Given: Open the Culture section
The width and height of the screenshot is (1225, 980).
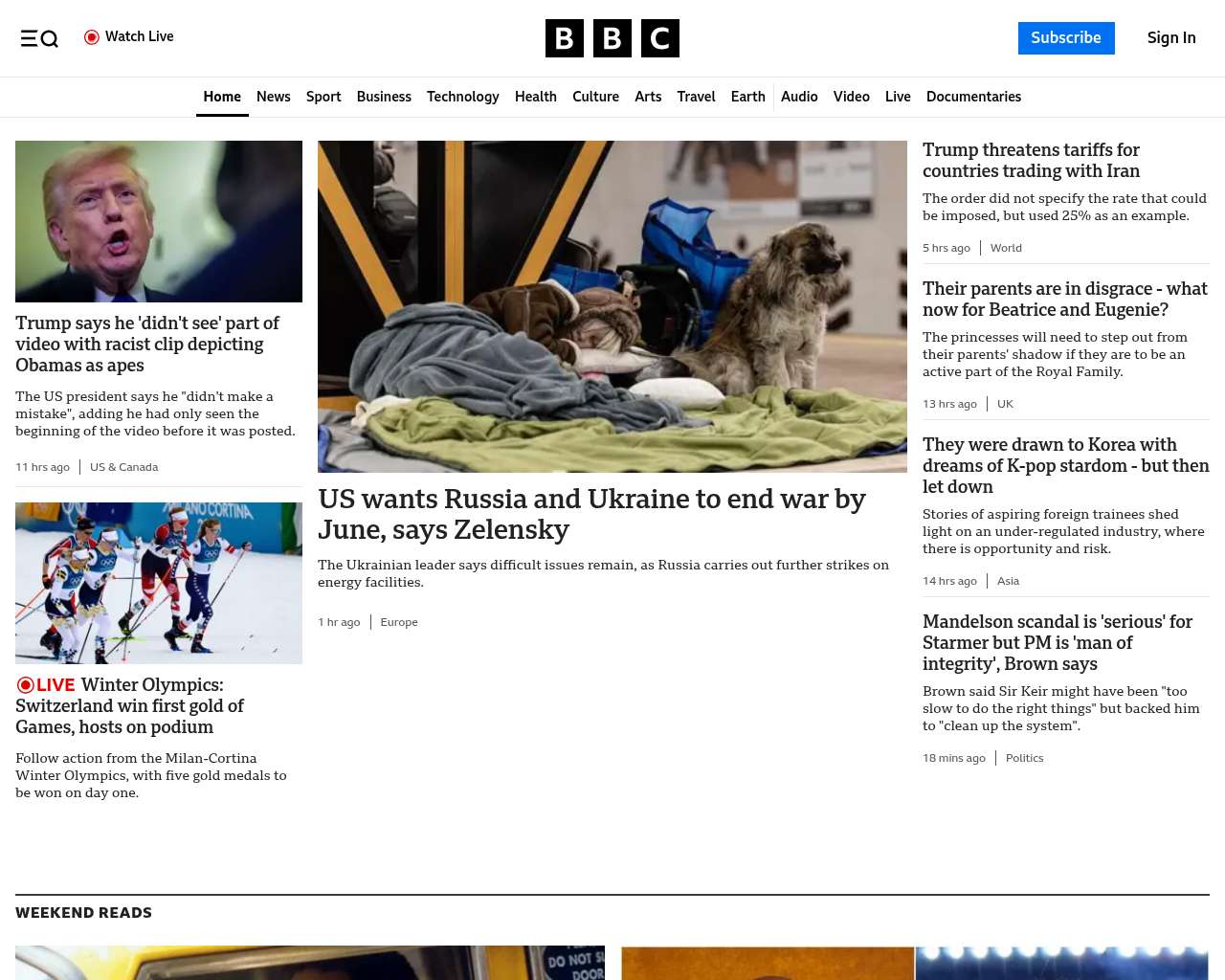Looking at the screenshot, I should point(595,97).
